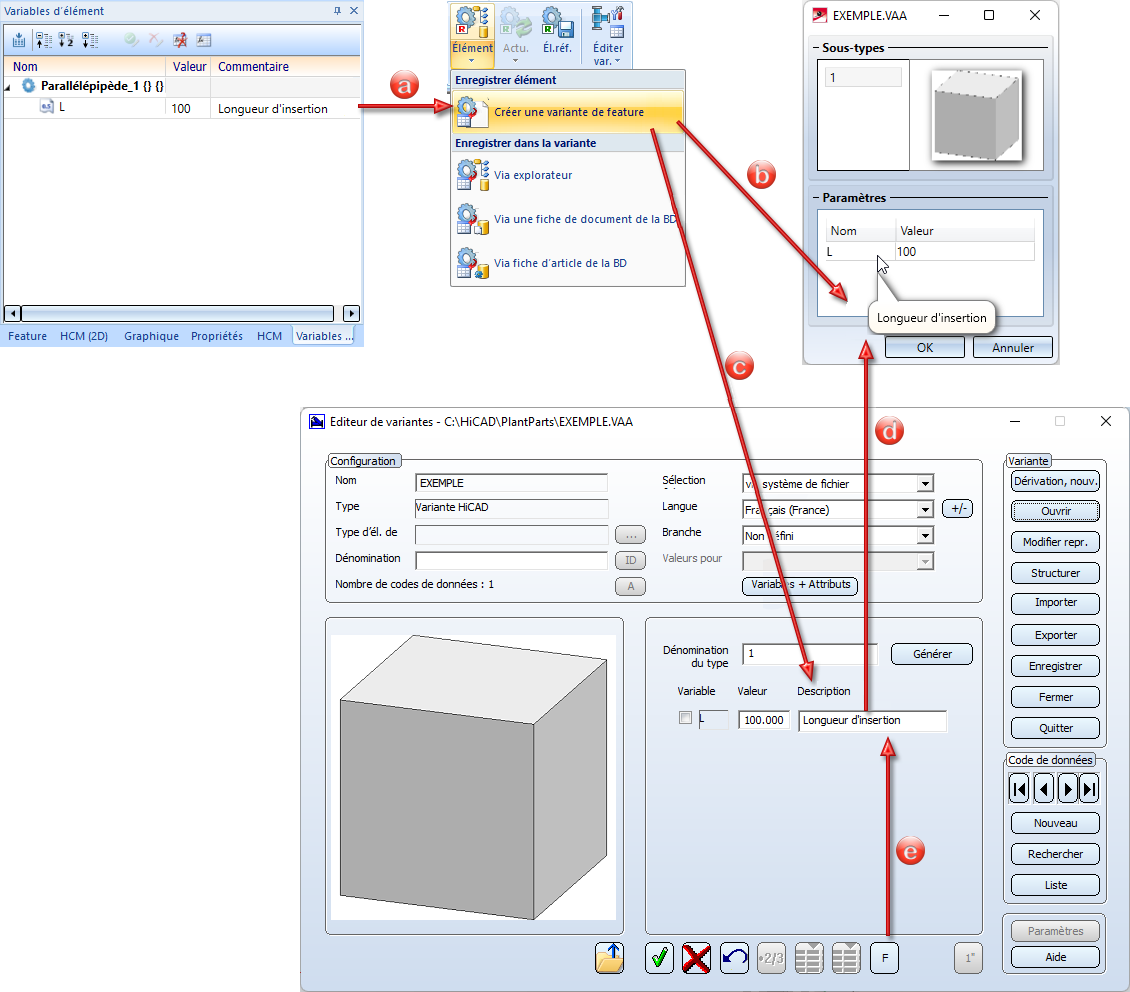
Task: Click the second grey table icon in variant editor
Action: (846, 958)
